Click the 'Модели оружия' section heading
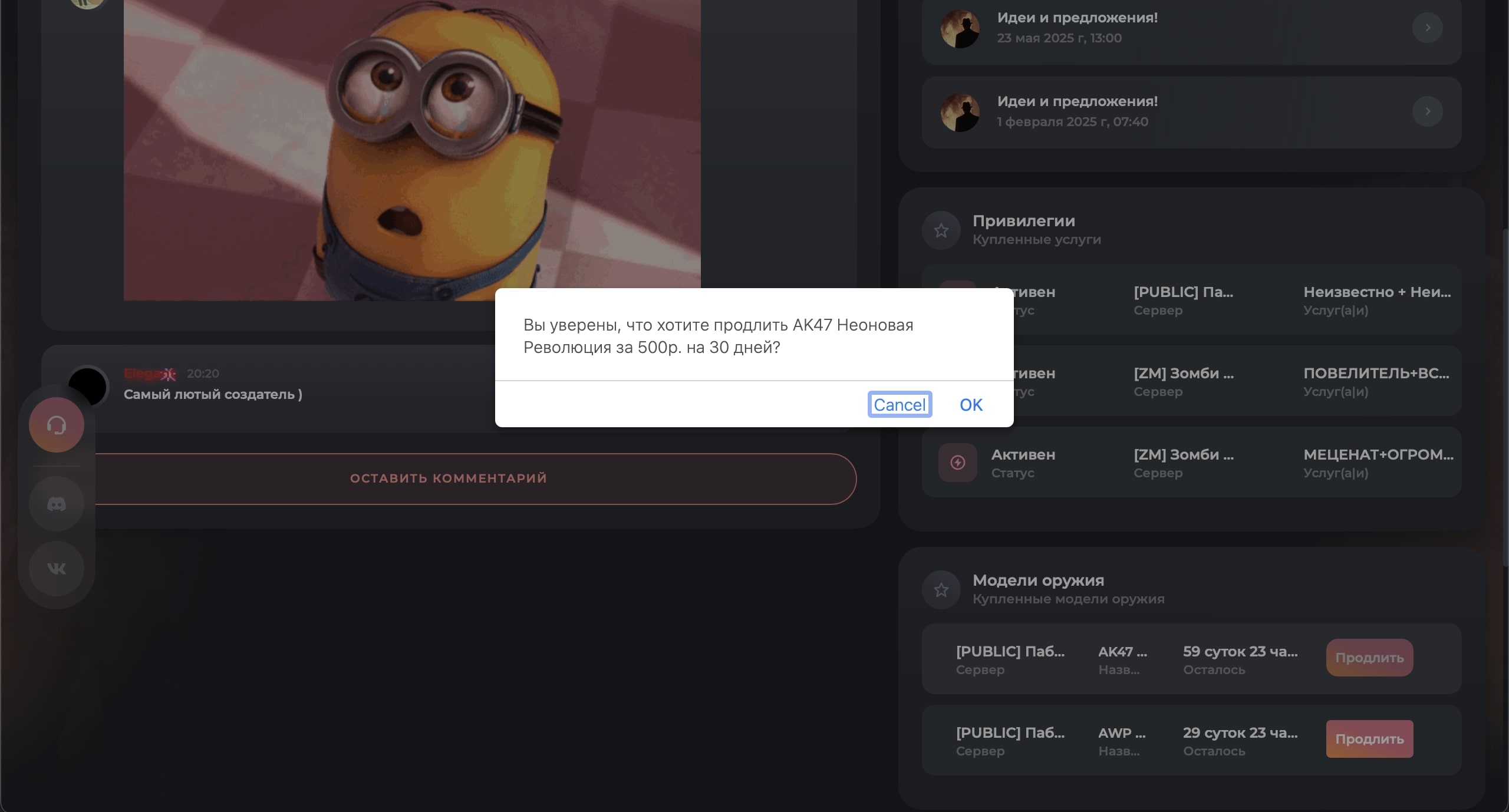The height and width of the screenshot is (812, 1509). coord(1039,580)
